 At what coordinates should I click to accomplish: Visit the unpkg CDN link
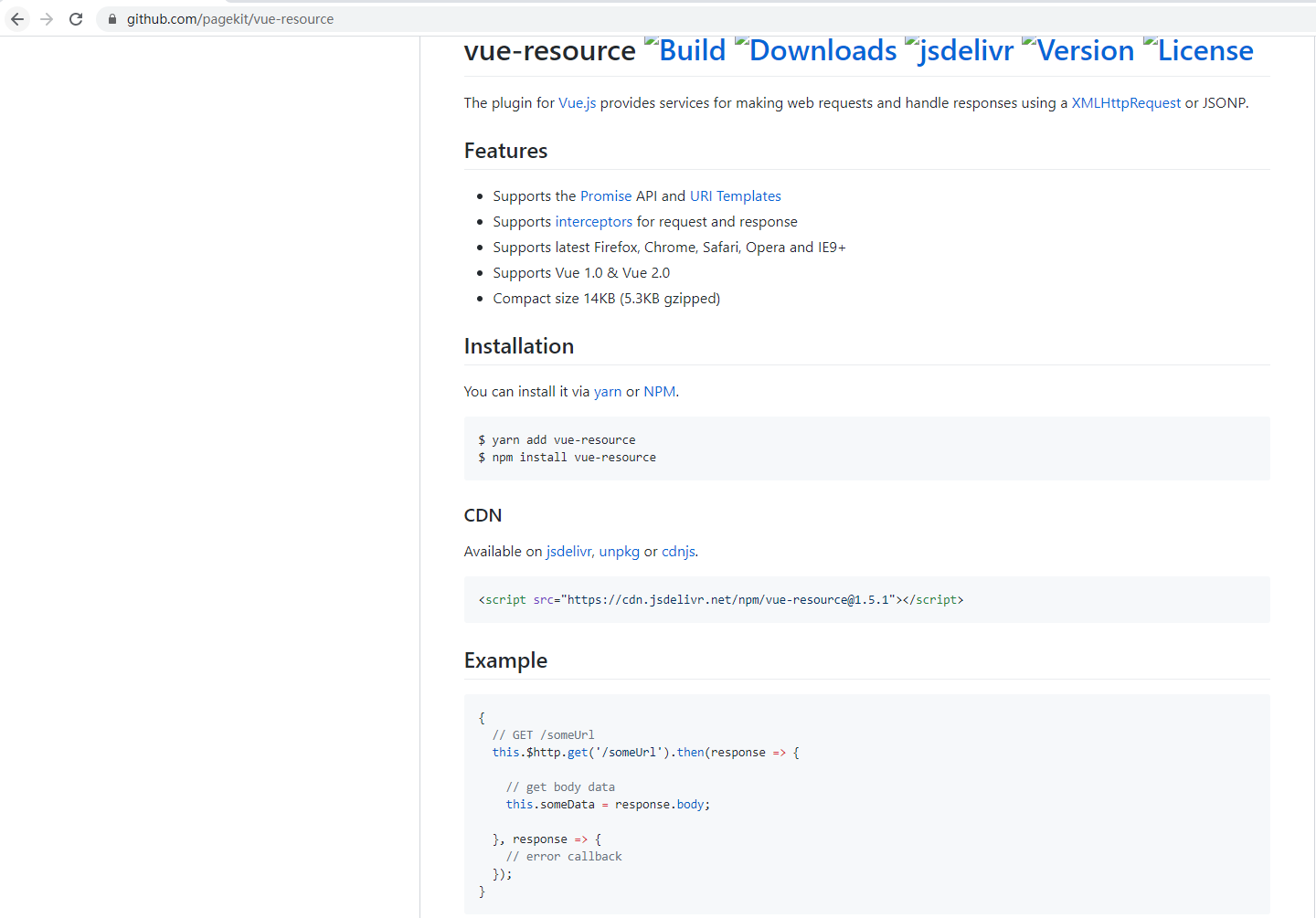pos(620,552)
